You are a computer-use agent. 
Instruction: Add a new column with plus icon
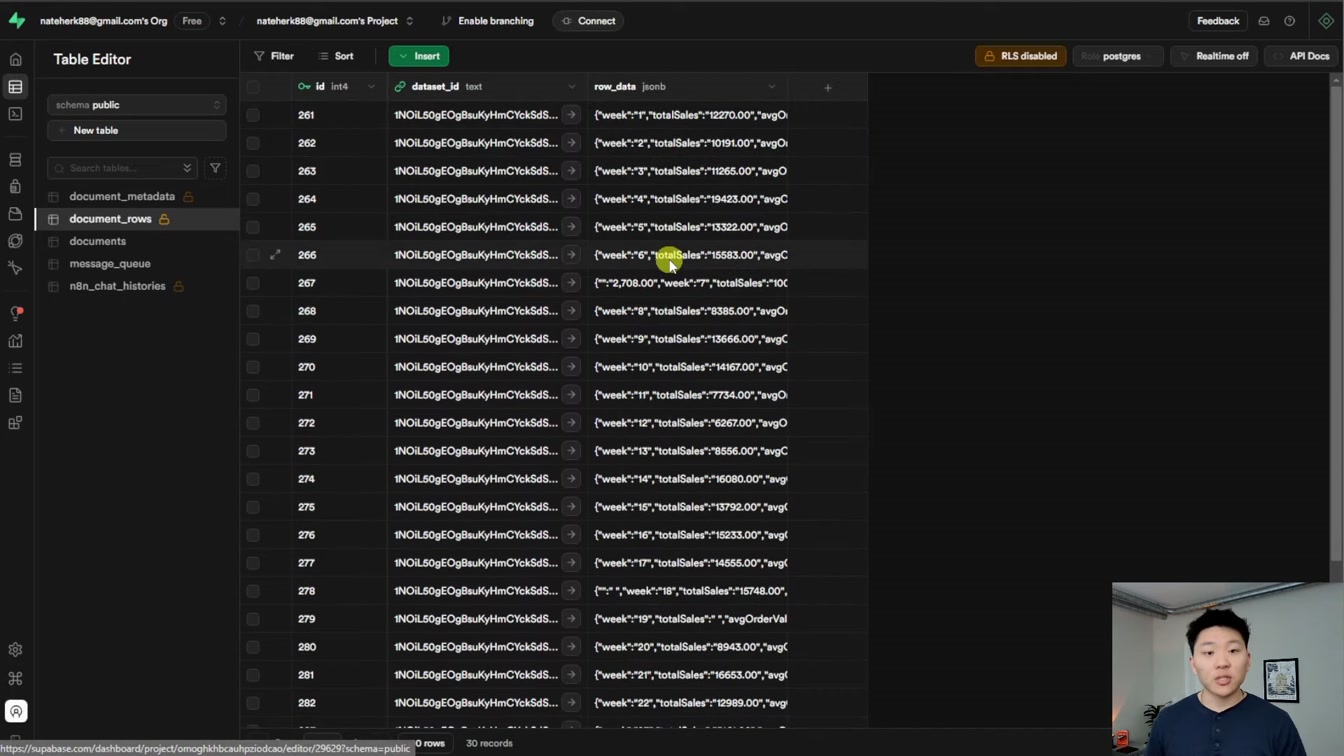pyautogui.click(x=828, y=87)
